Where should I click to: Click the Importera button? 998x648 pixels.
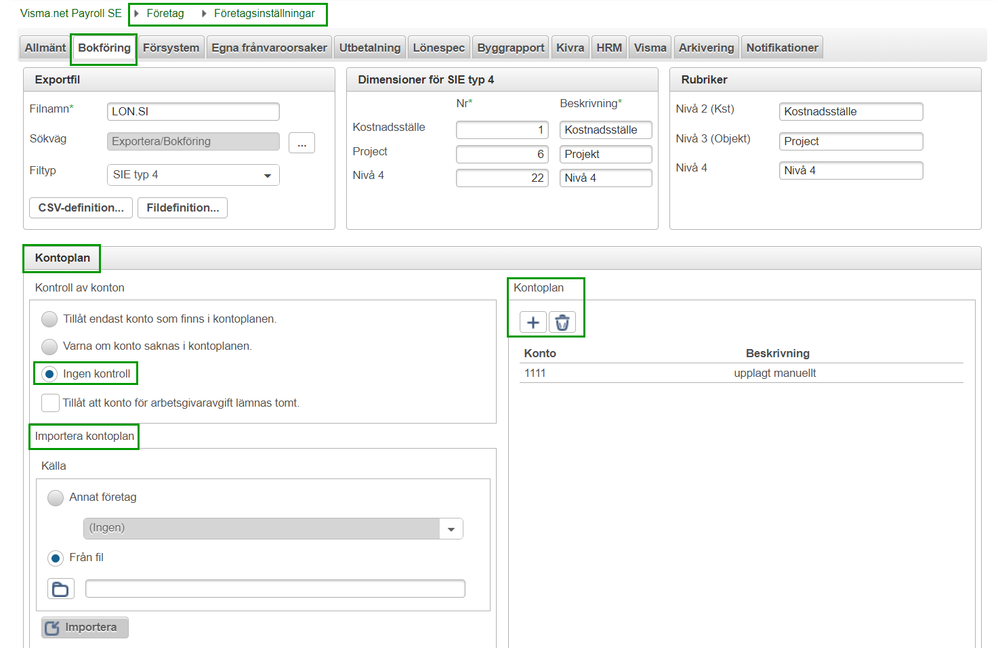pos(85,627)
